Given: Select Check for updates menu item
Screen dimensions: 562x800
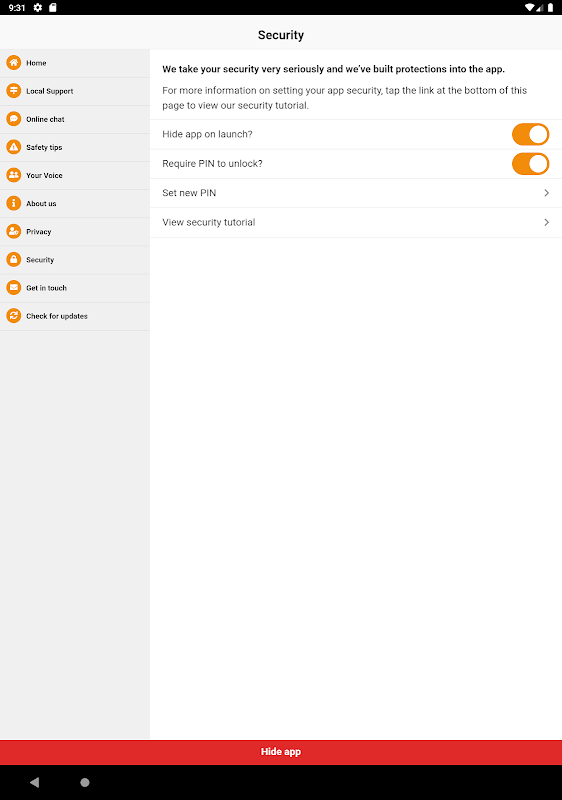Looking at the screenshot, I should (75, 316).
